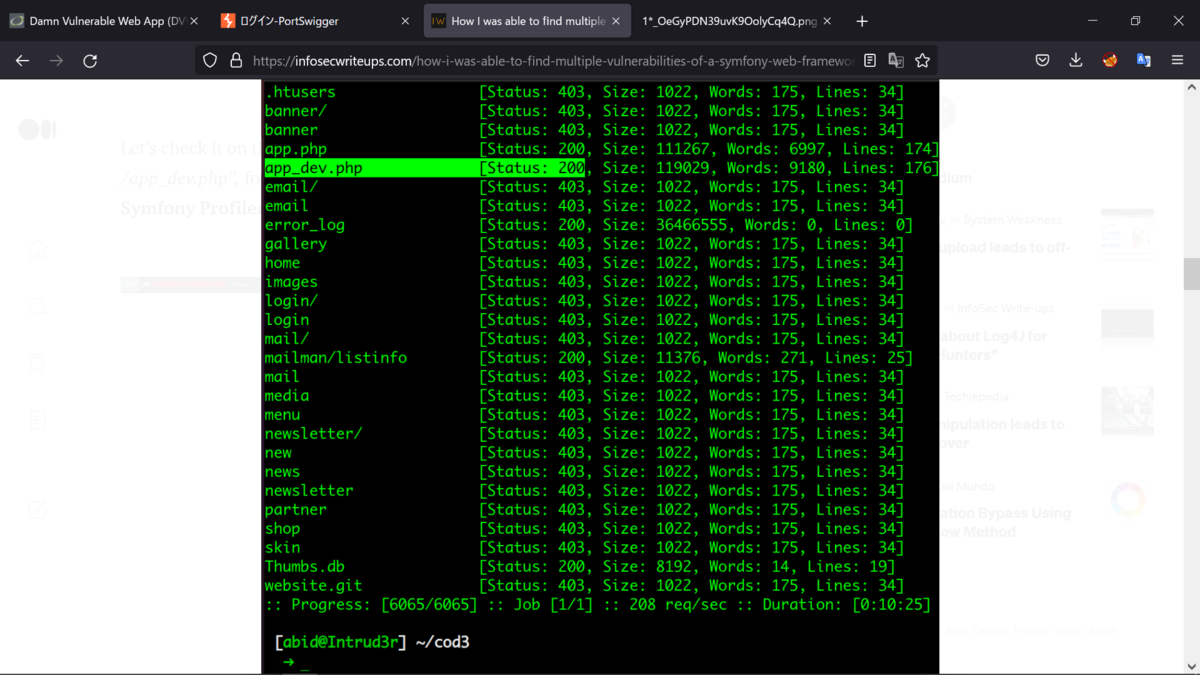This screenshot has width=1200, height=675.
Task: Open translation options from the address bar
Action: click(x=895, y=60)
